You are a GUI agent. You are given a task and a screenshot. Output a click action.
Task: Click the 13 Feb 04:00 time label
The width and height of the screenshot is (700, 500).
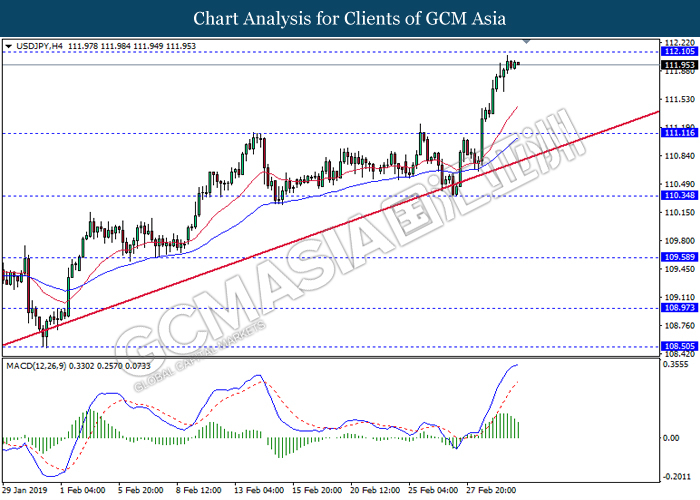point(259,490)
